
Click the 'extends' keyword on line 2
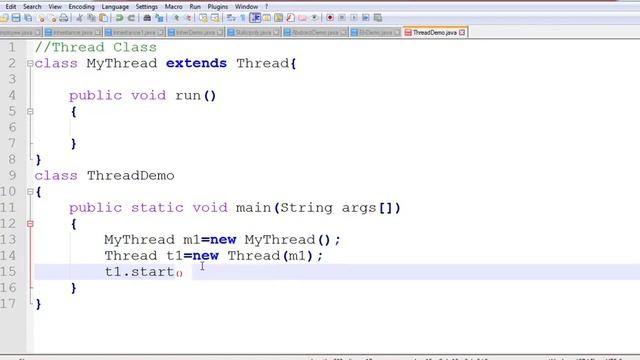coord(196,63)
